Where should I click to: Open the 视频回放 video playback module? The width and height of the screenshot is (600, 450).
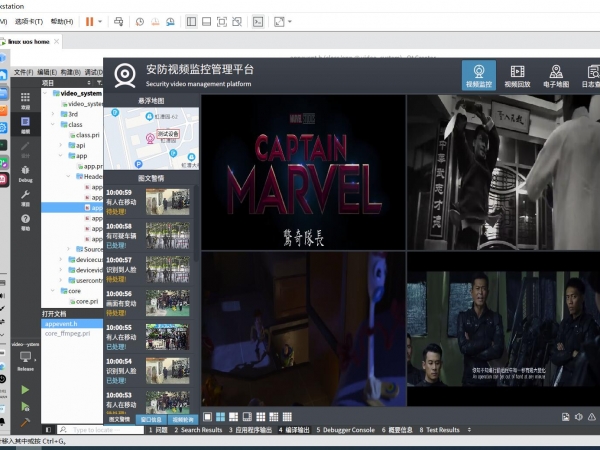517,77
